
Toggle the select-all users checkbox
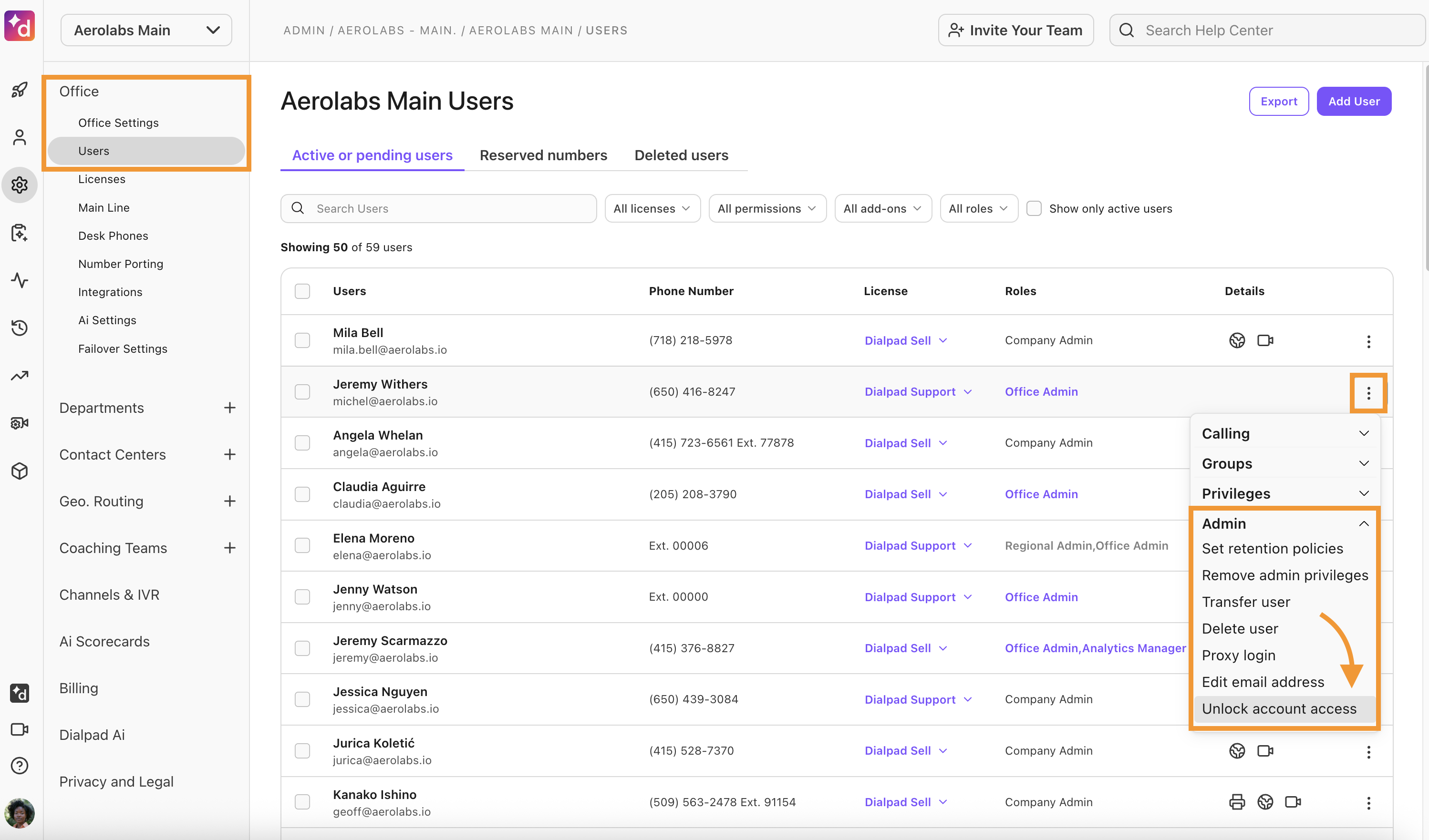(x=302, y=291)
